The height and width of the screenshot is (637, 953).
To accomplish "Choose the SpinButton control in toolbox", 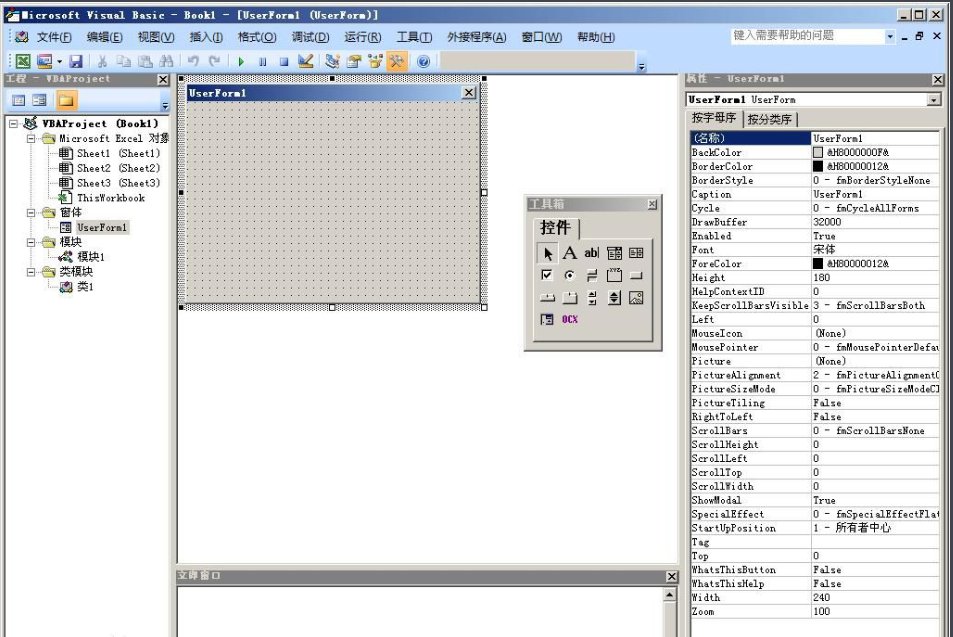I will tap(614, 298).
